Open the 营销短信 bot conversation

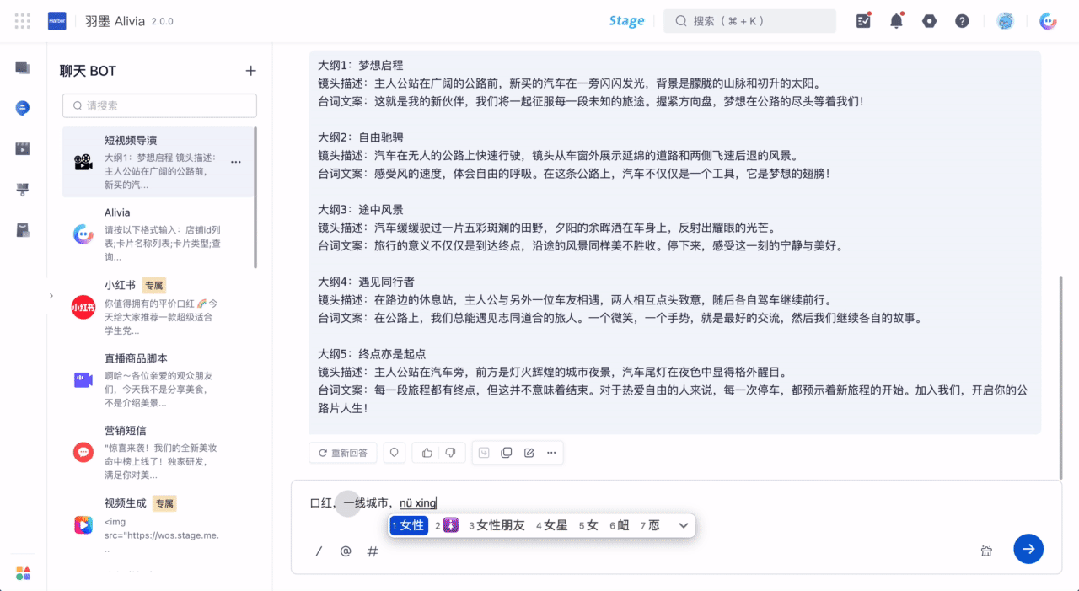click(158, 453)
